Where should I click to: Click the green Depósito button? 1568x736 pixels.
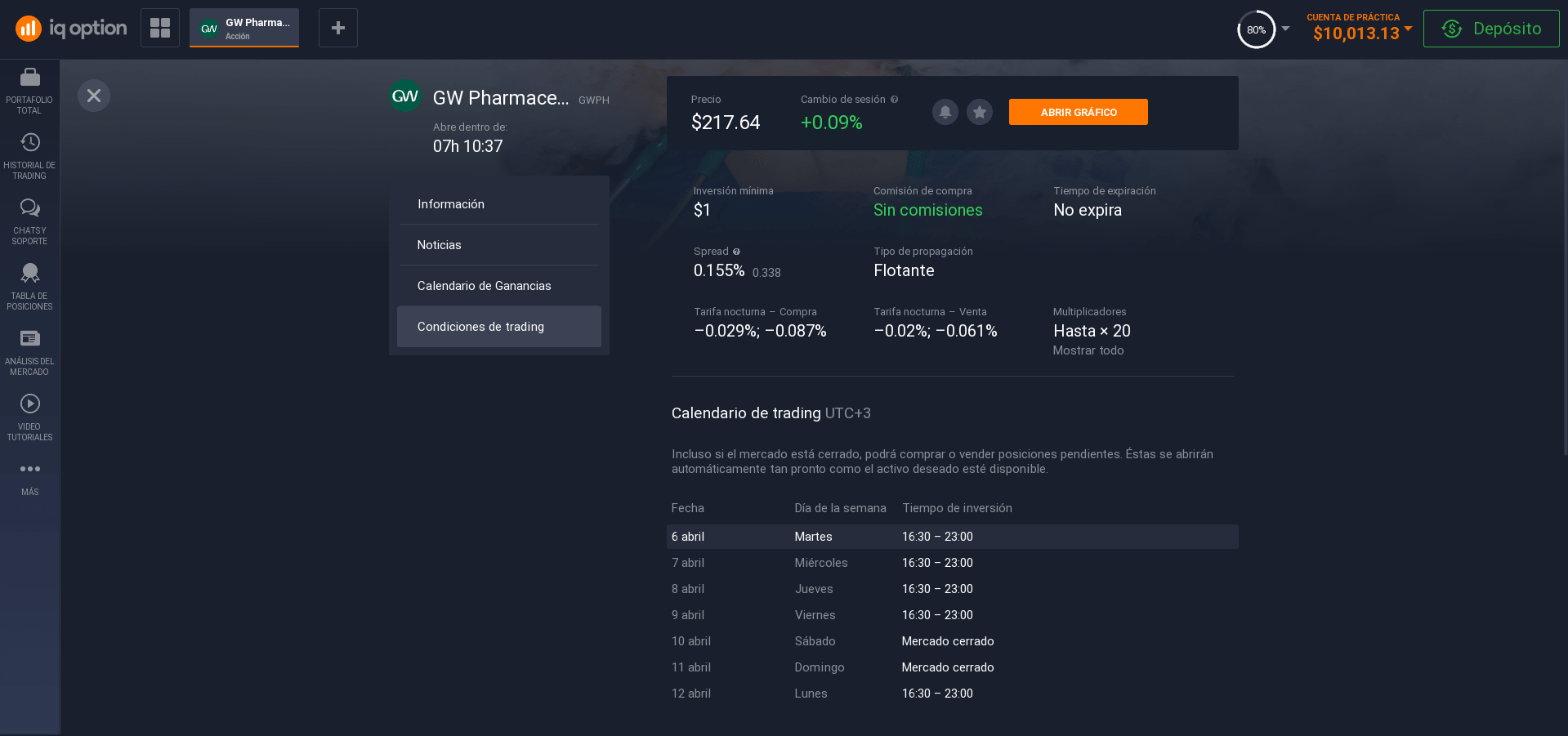coord(1490,29)
